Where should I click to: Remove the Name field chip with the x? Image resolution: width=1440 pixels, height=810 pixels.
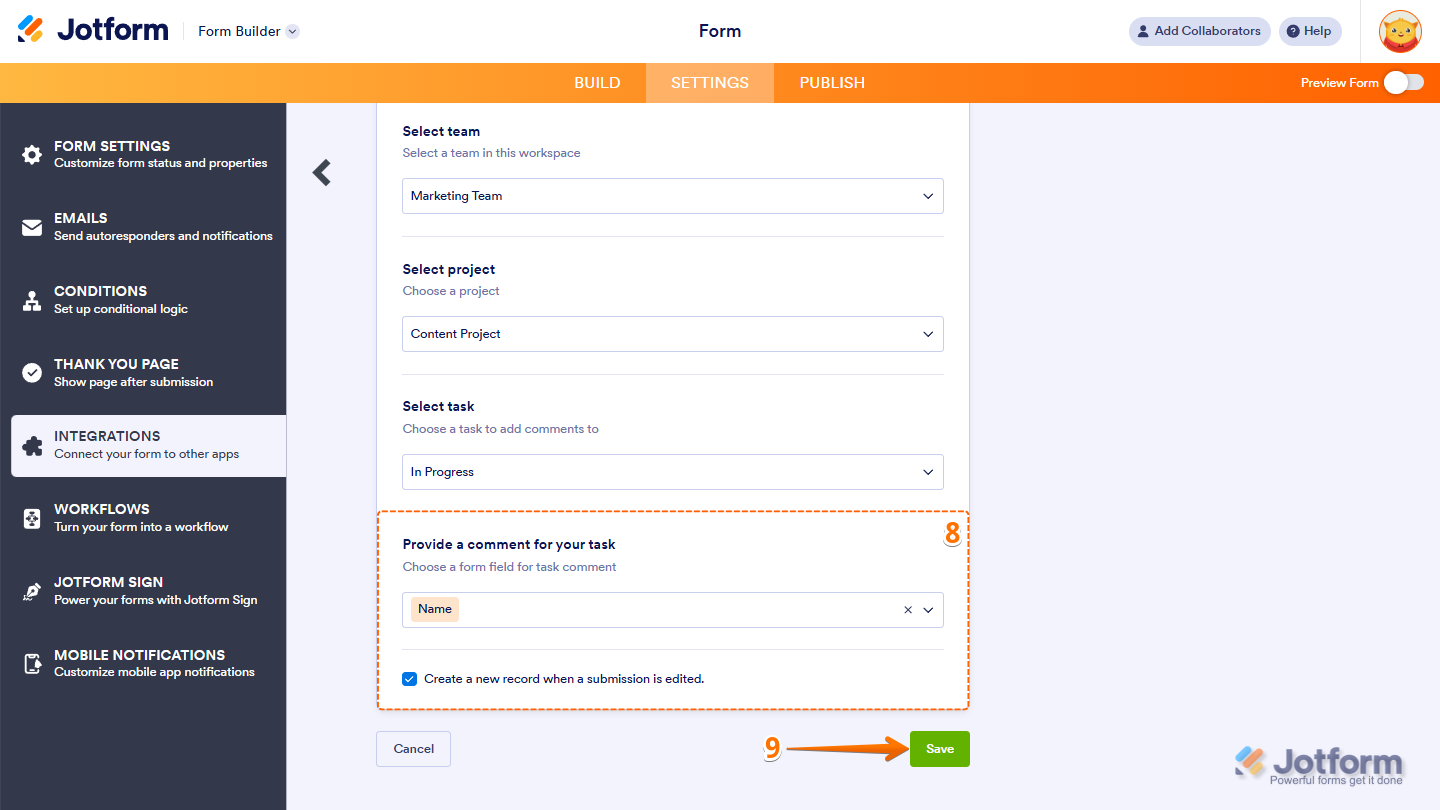point(907,609)
